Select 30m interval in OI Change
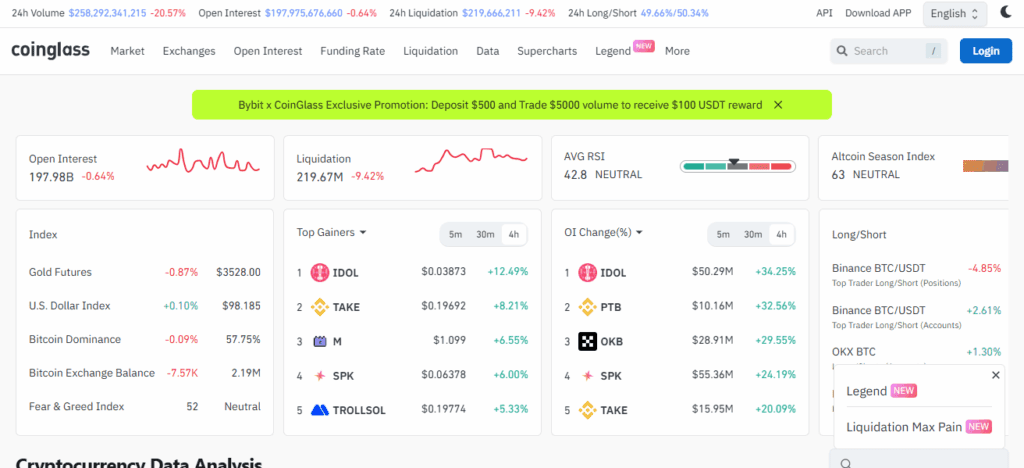 (x=753, y=235)
